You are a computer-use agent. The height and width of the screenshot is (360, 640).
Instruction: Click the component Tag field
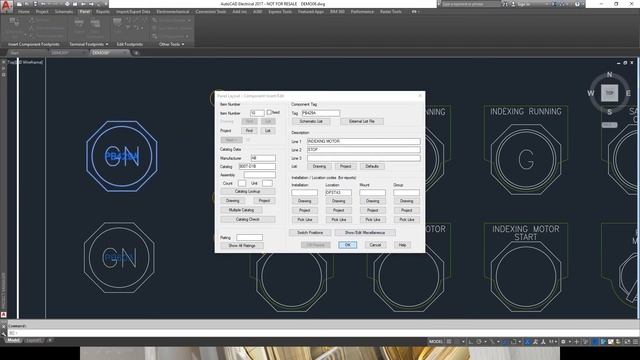[320, 113]
